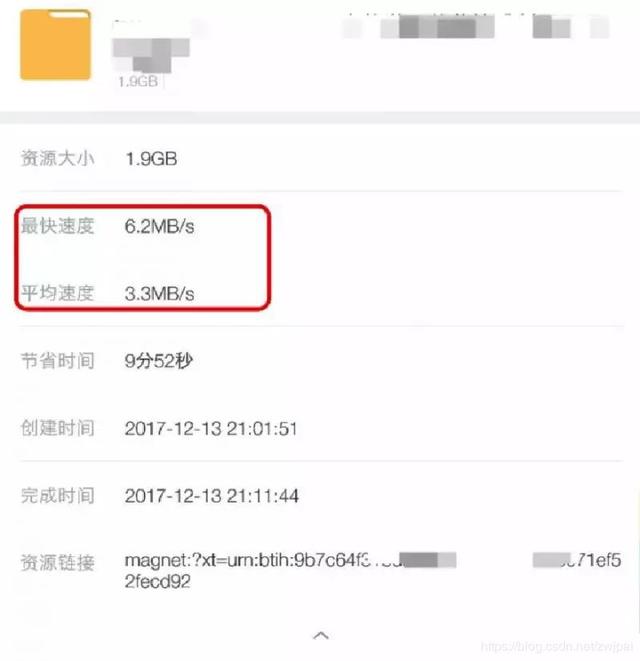The width and height of the screenshot is (640, 661).
Task: Collapse details with the bottom chevron
Action: [321, 635]
